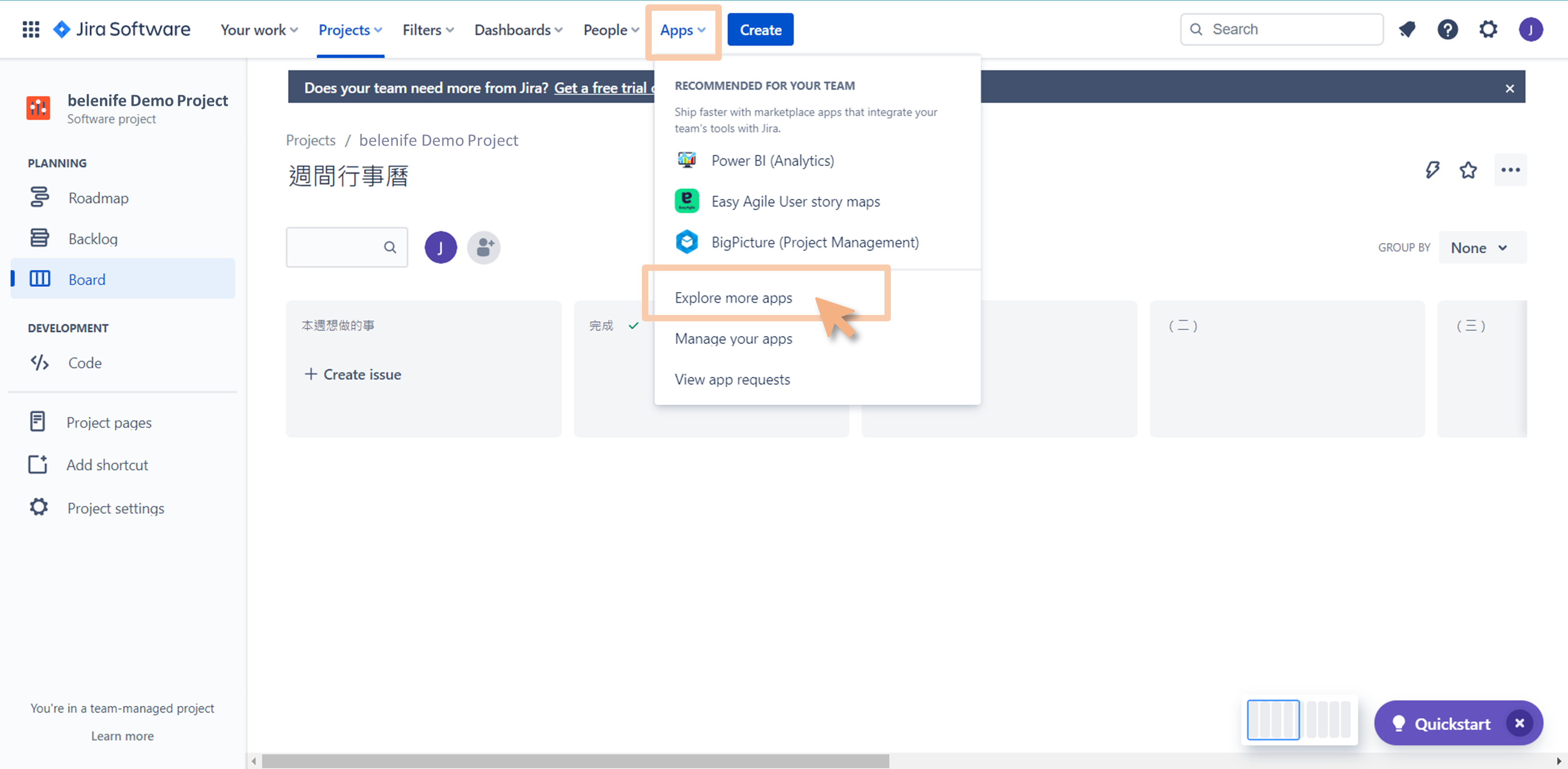Viewport: 1568px width, 769px height.
Task: Select Manage your apps
Action: [817, 338]
